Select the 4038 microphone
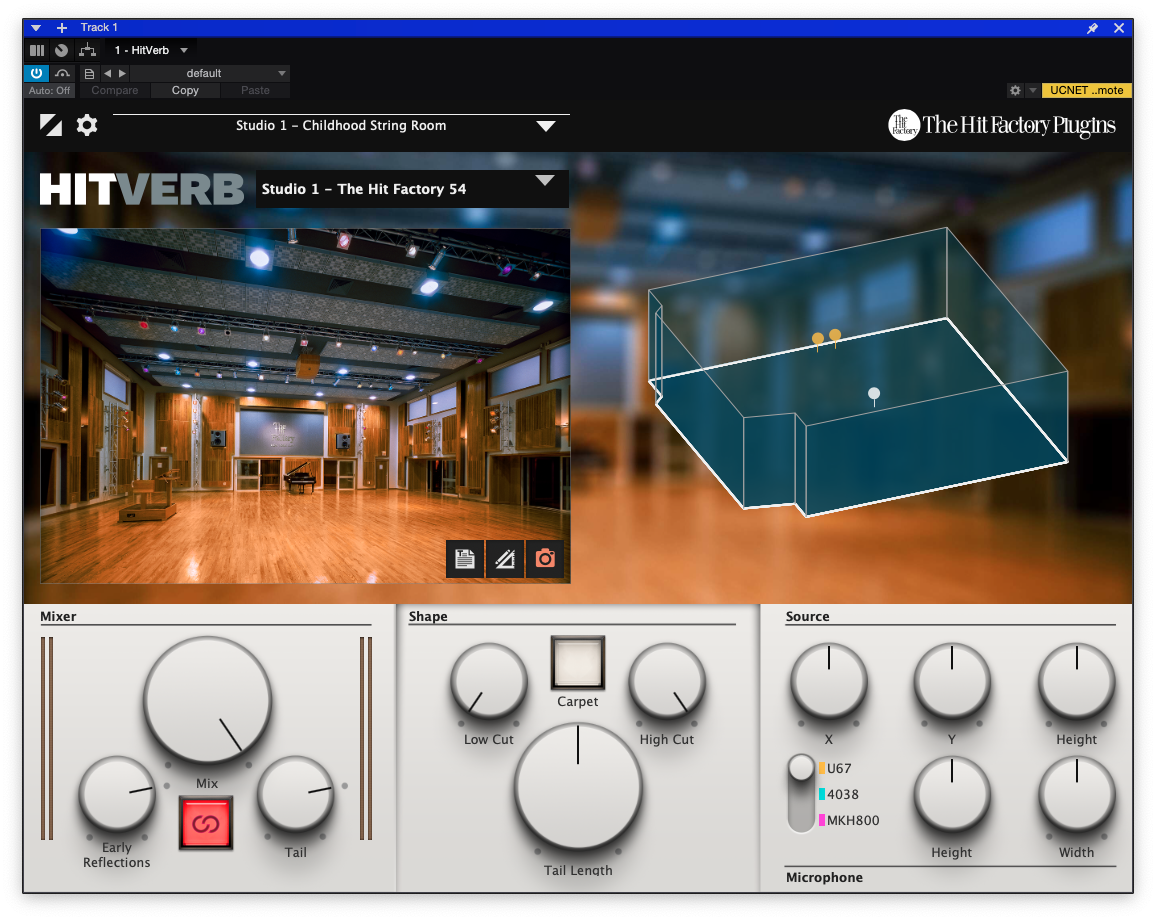Viewport: 1156px width, 920px height. point(839,794)
